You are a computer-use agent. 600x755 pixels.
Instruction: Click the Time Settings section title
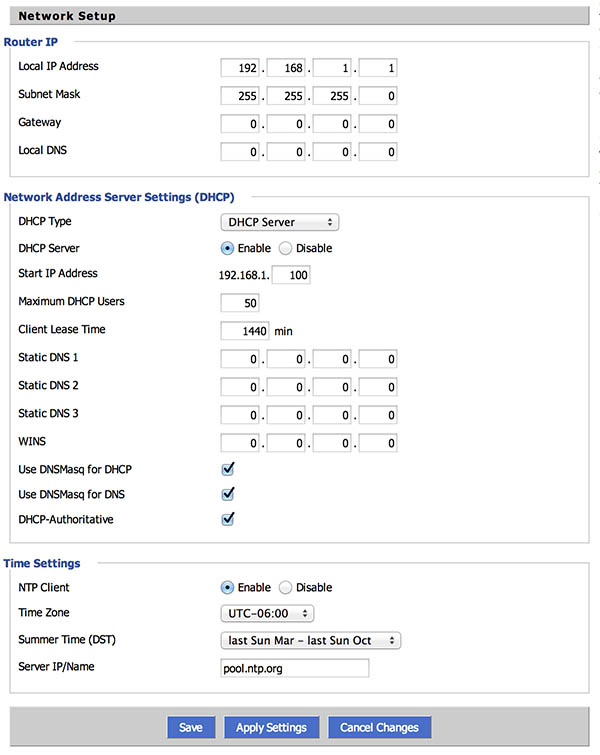[x=42, y=563]
